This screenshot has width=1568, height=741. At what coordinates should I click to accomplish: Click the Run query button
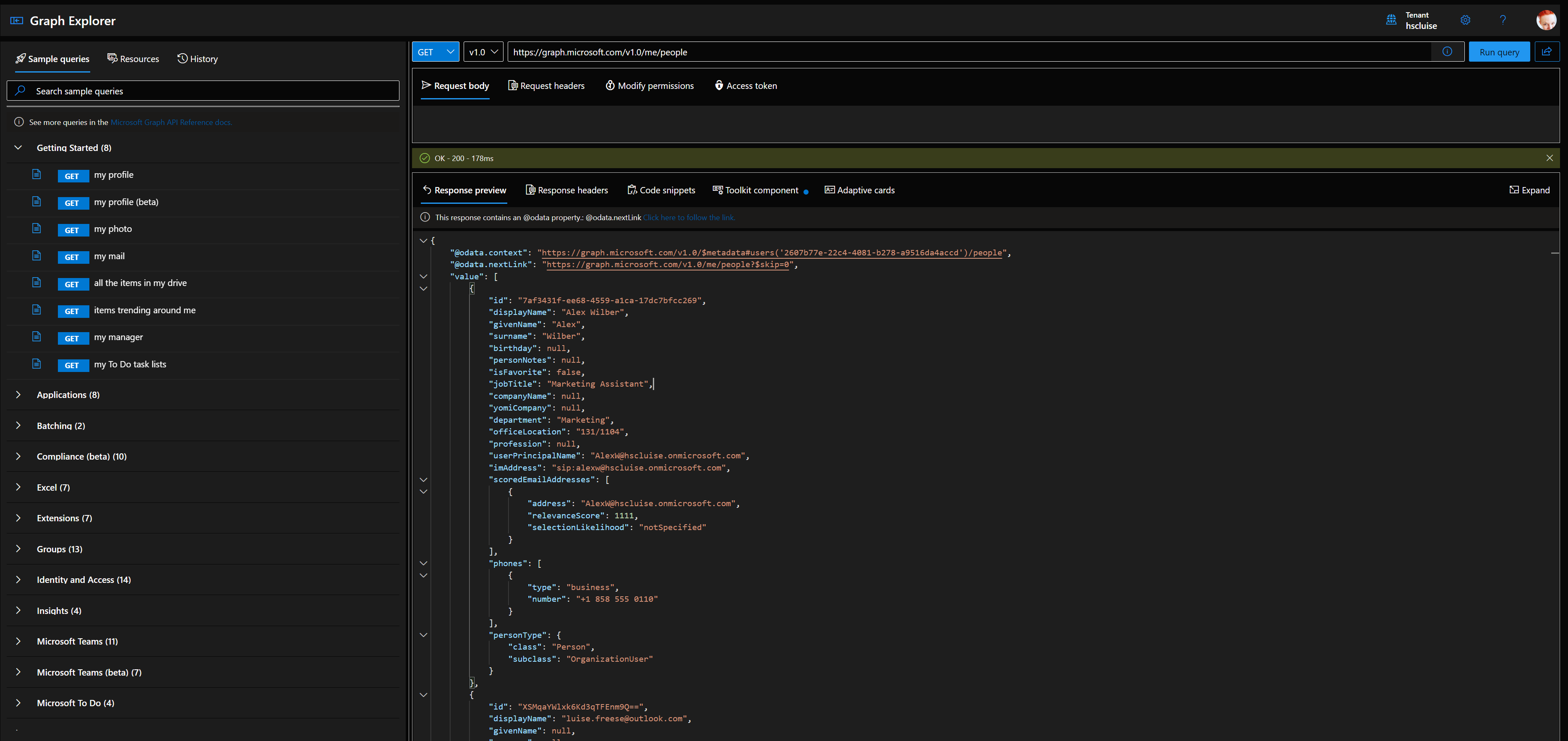[1499, 52]
